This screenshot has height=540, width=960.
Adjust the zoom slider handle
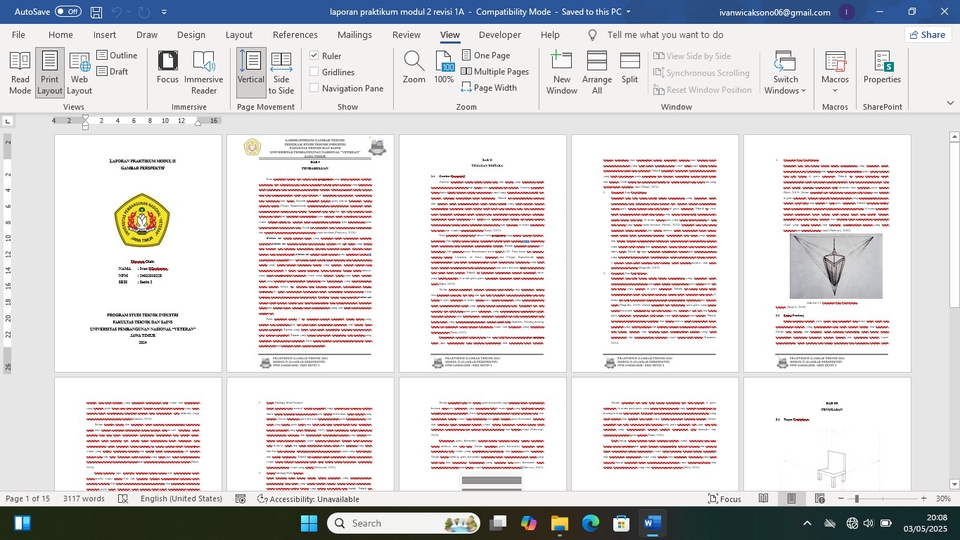pyautogui.click(x=857, y=499)
